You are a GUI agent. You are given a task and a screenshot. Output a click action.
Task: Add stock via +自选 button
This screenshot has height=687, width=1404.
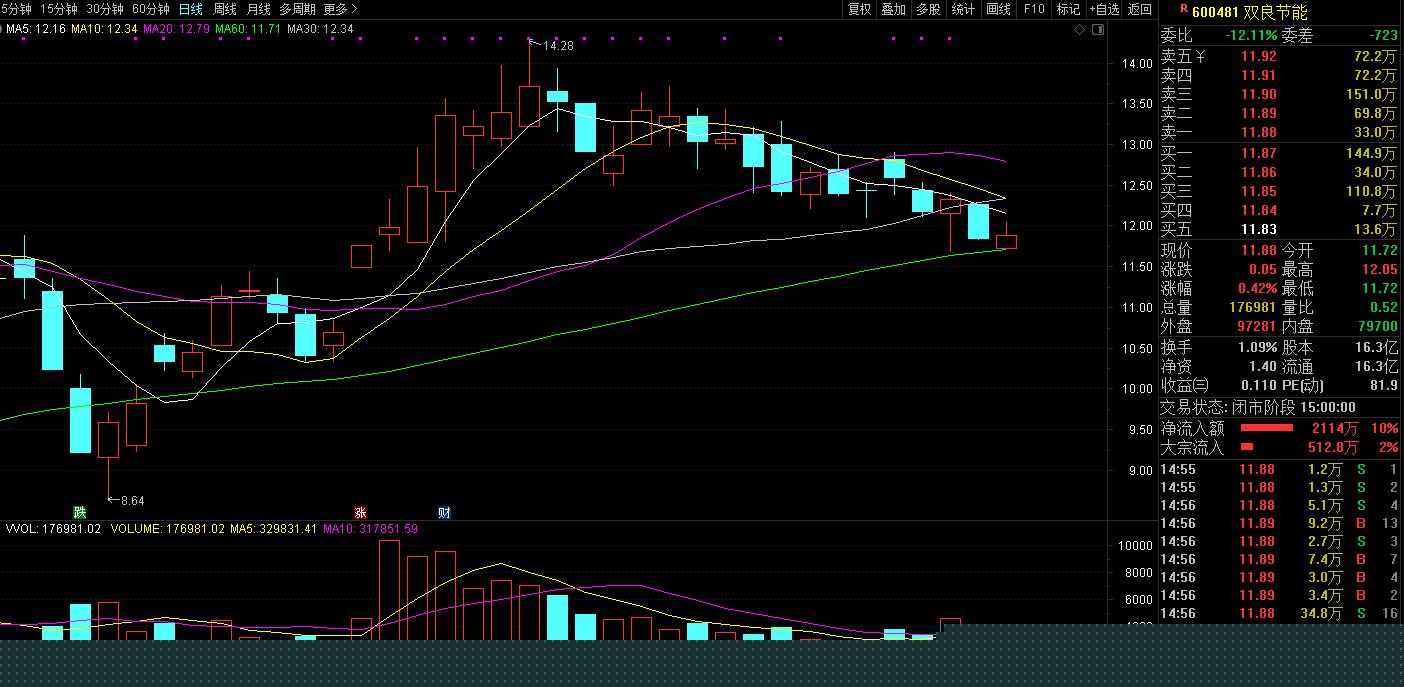(x=1103, y=9)
